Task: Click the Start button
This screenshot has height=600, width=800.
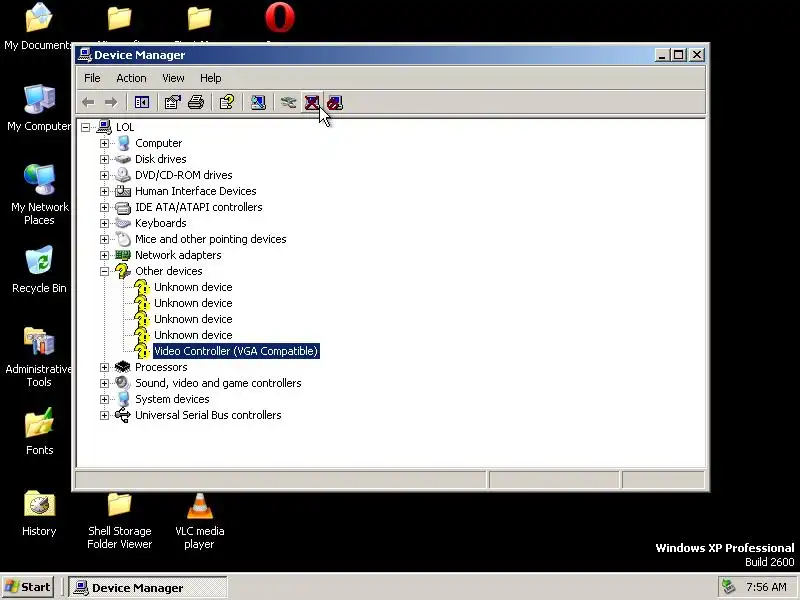Action: 29,587
